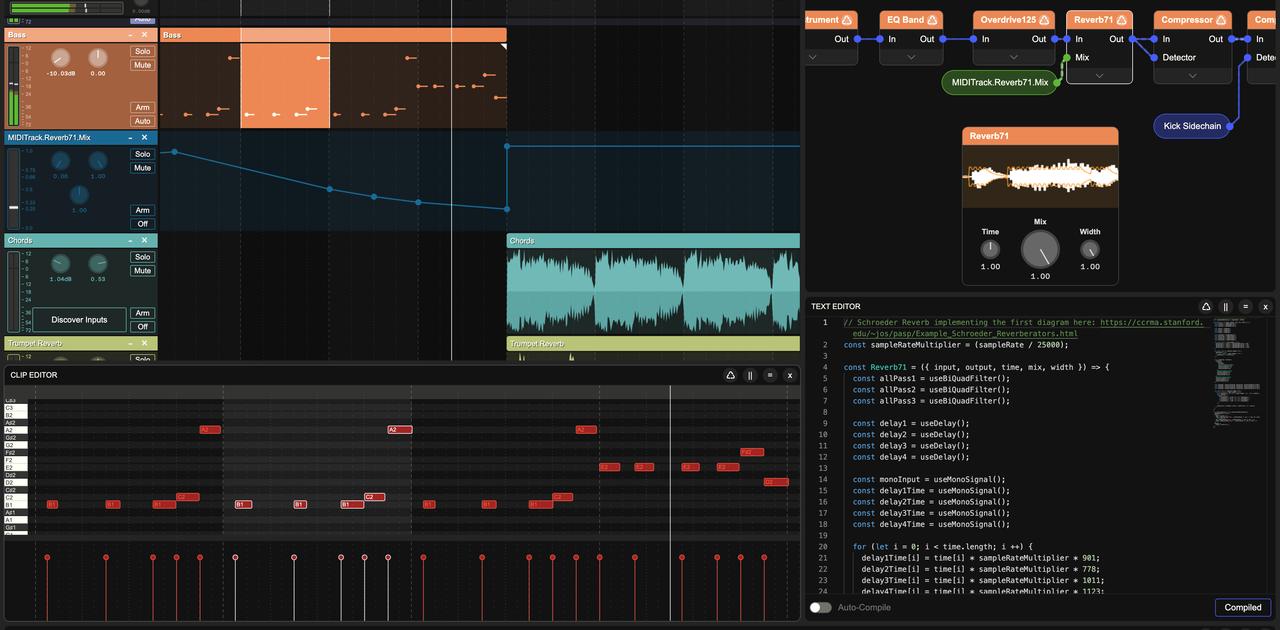This screenshot has width=1280, height=630.
Task: Click the triangle icon on Overdrive125 node
Action: tap(1044, 20)
